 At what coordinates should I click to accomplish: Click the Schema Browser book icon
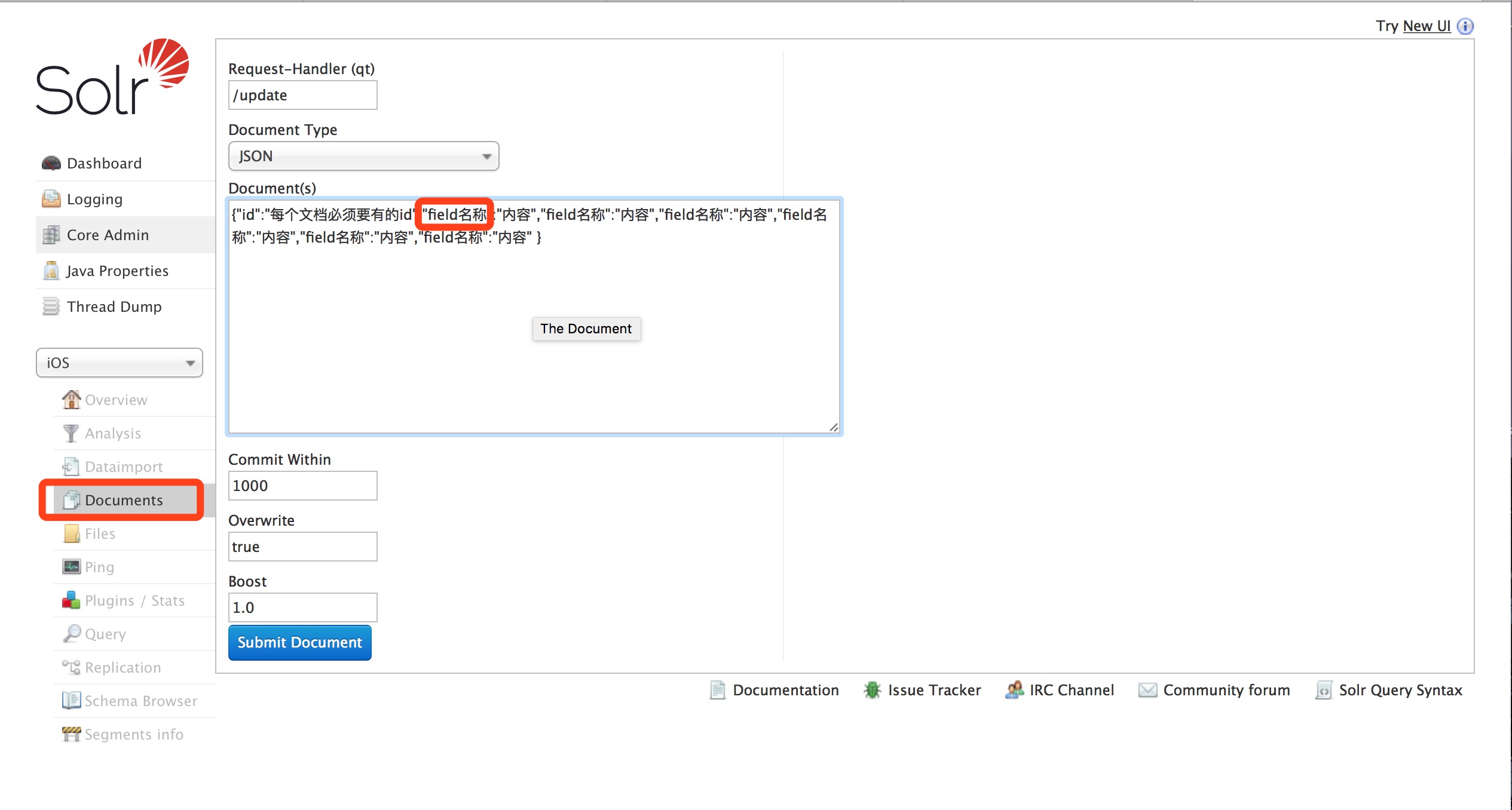71,701
